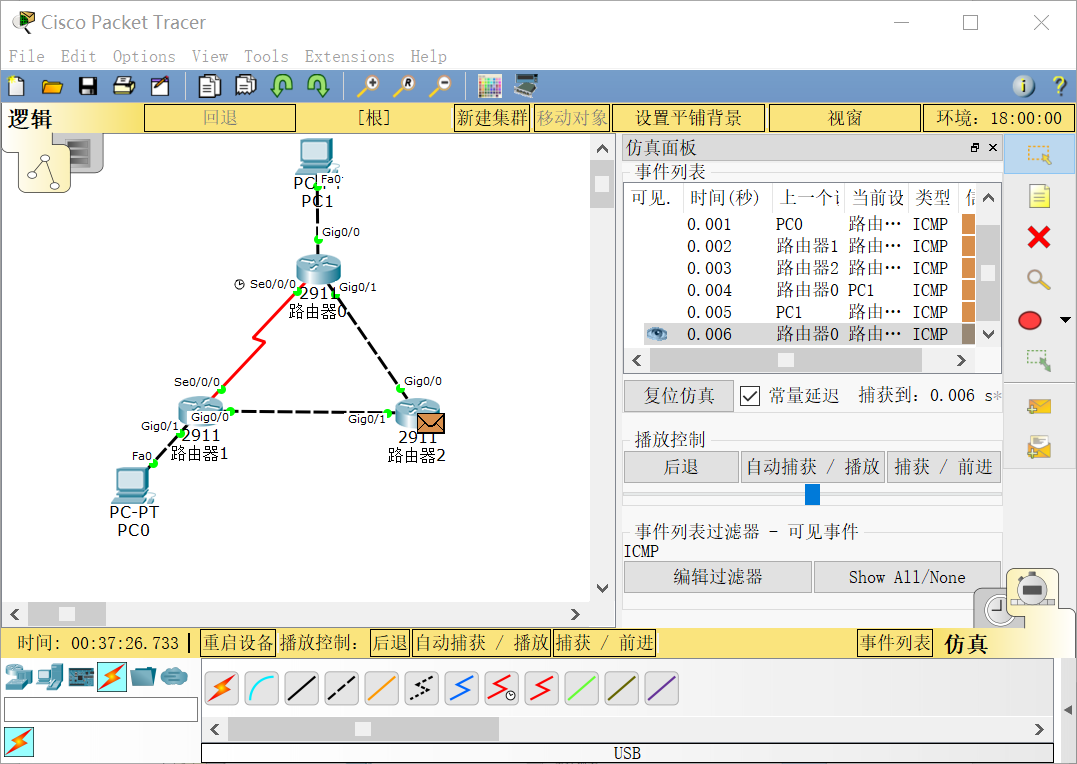Click the Zoom Out magnifier icon
Screen dimensions: 1077x764
440,87
